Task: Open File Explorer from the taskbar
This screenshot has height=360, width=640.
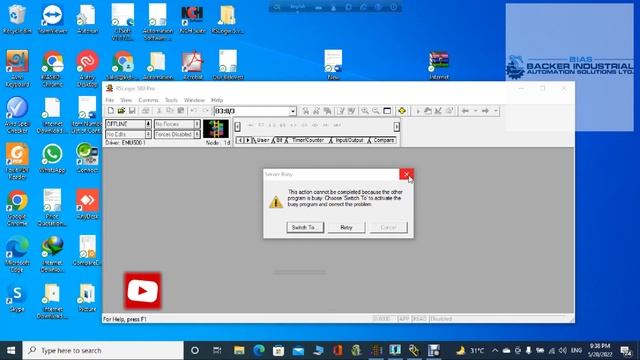Action: point(239,350)
